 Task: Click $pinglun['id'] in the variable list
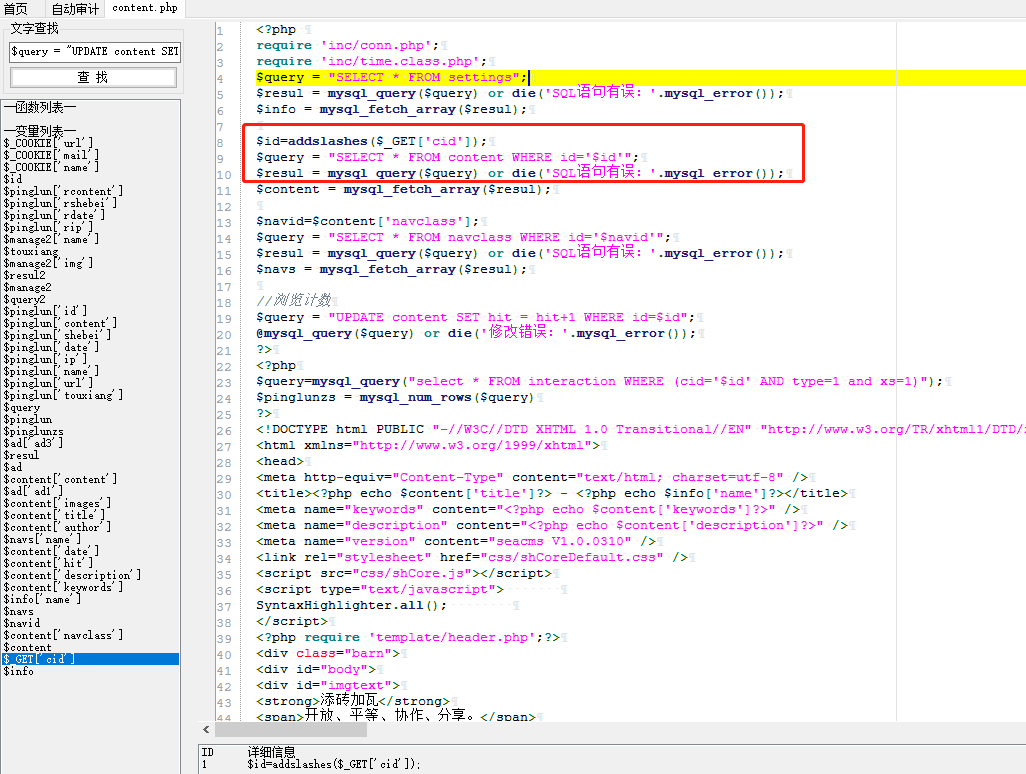point(45,311)
